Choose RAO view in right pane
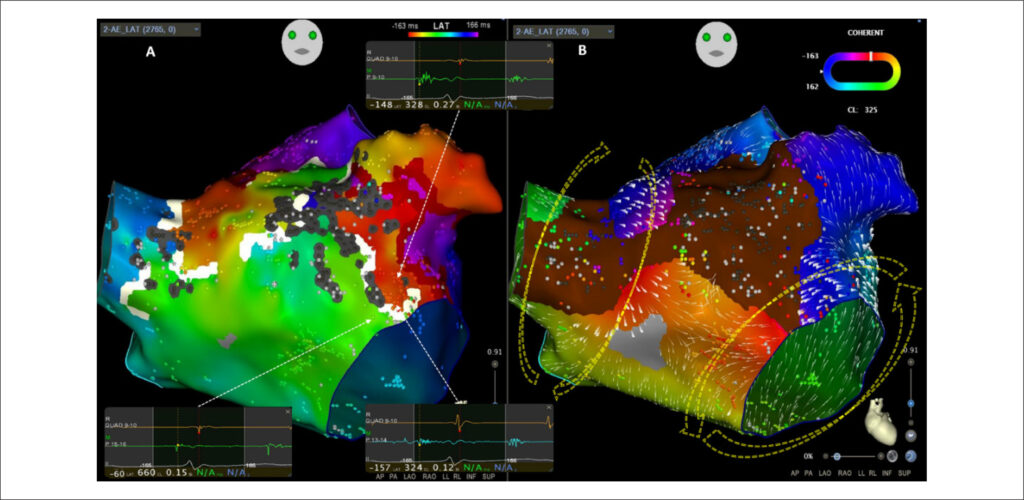This screenshot has width=1024, height=500. coord(844,473)
